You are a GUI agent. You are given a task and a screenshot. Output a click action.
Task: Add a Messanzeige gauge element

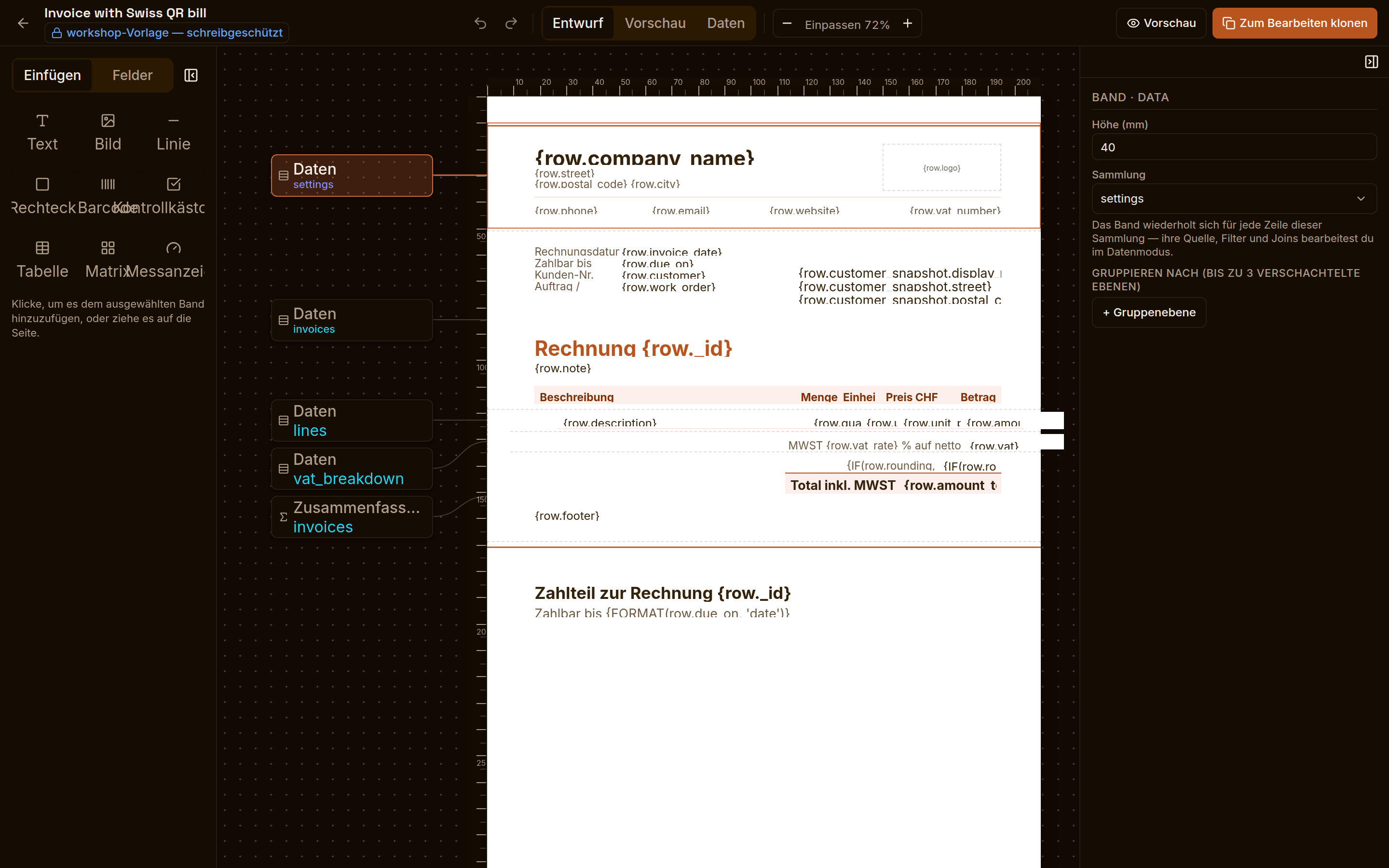pyautogui.click(x=173, y=260)
